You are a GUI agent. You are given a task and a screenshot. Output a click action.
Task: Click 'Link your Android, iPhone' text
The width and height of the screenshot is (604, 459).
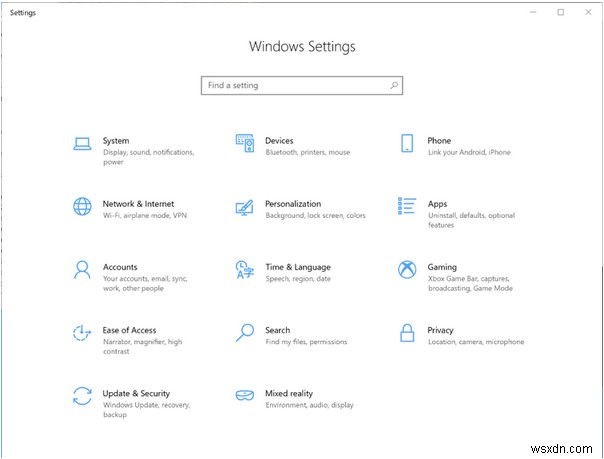point(469,152)
